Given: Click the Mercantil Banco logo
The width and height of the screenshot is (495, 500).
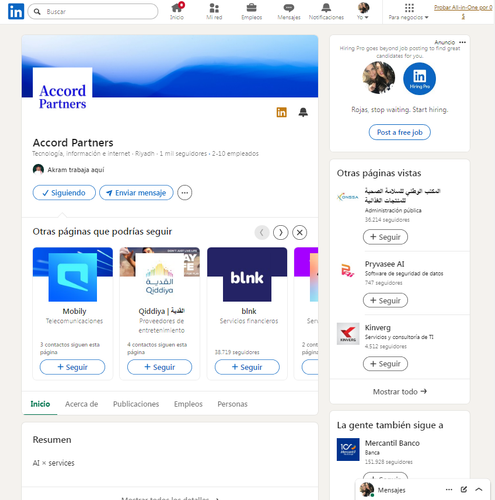Looking at the screenshot, I should coord(348,449).
